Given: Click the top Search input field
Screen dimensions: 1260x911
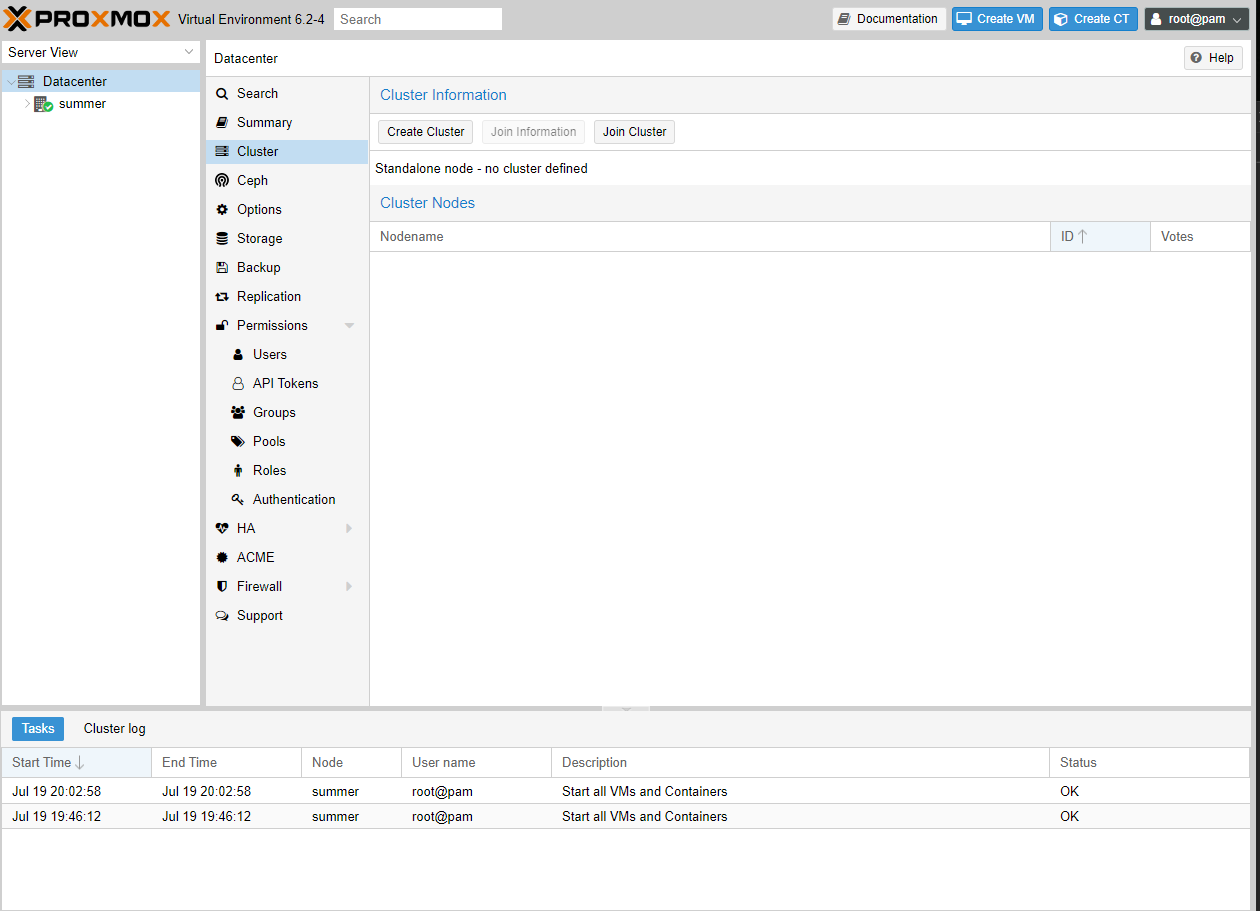Looking at the screenshot, I should [x=418, y=19].
